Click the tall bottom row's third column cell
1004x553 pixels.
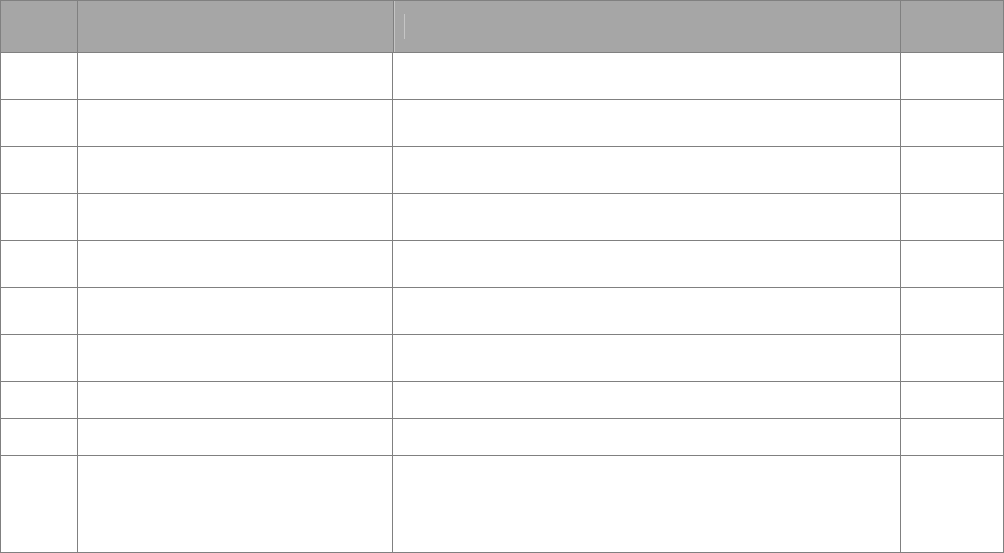tap(646, 504)
